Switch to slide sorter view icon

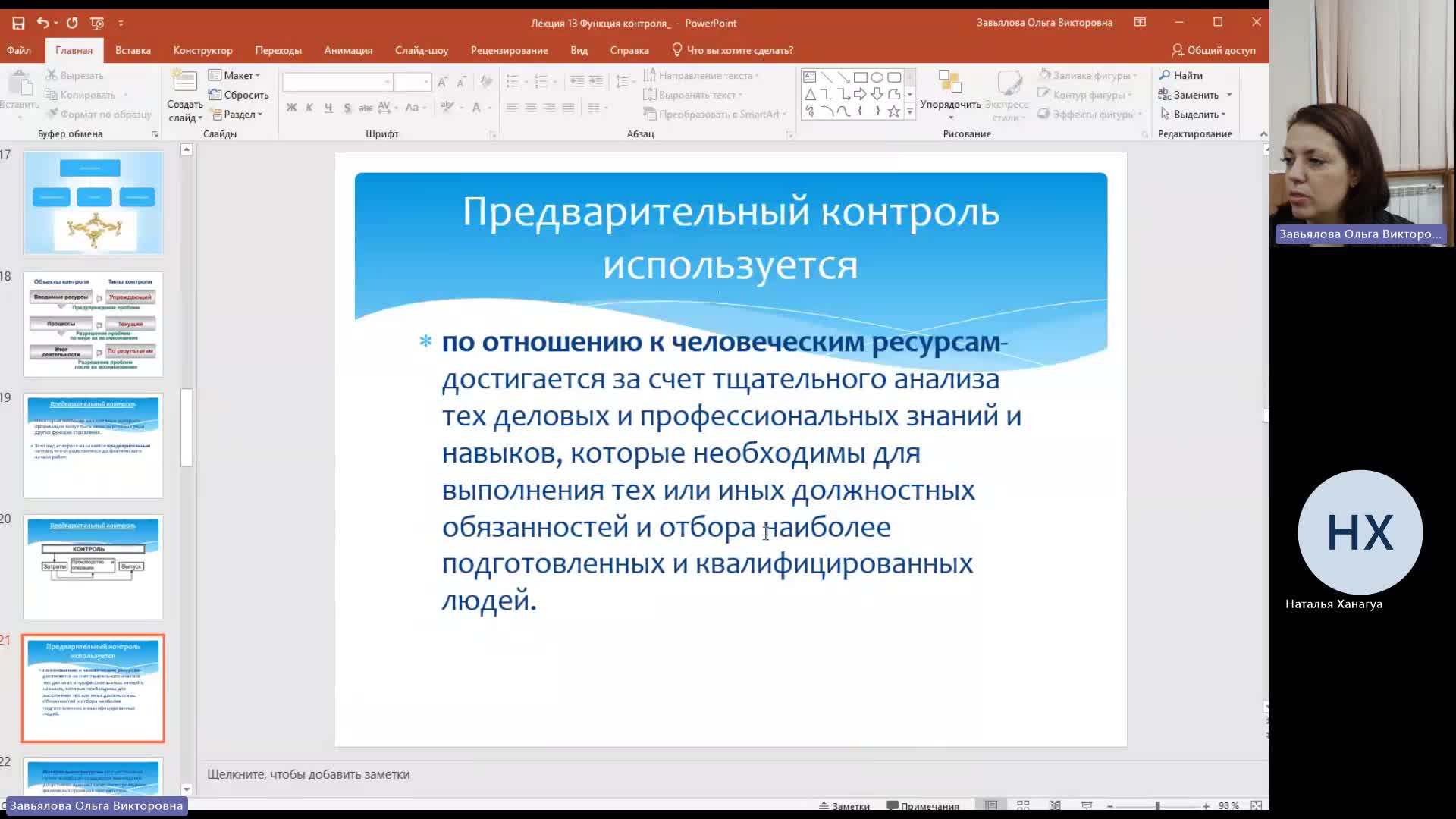pos(1023,805)
